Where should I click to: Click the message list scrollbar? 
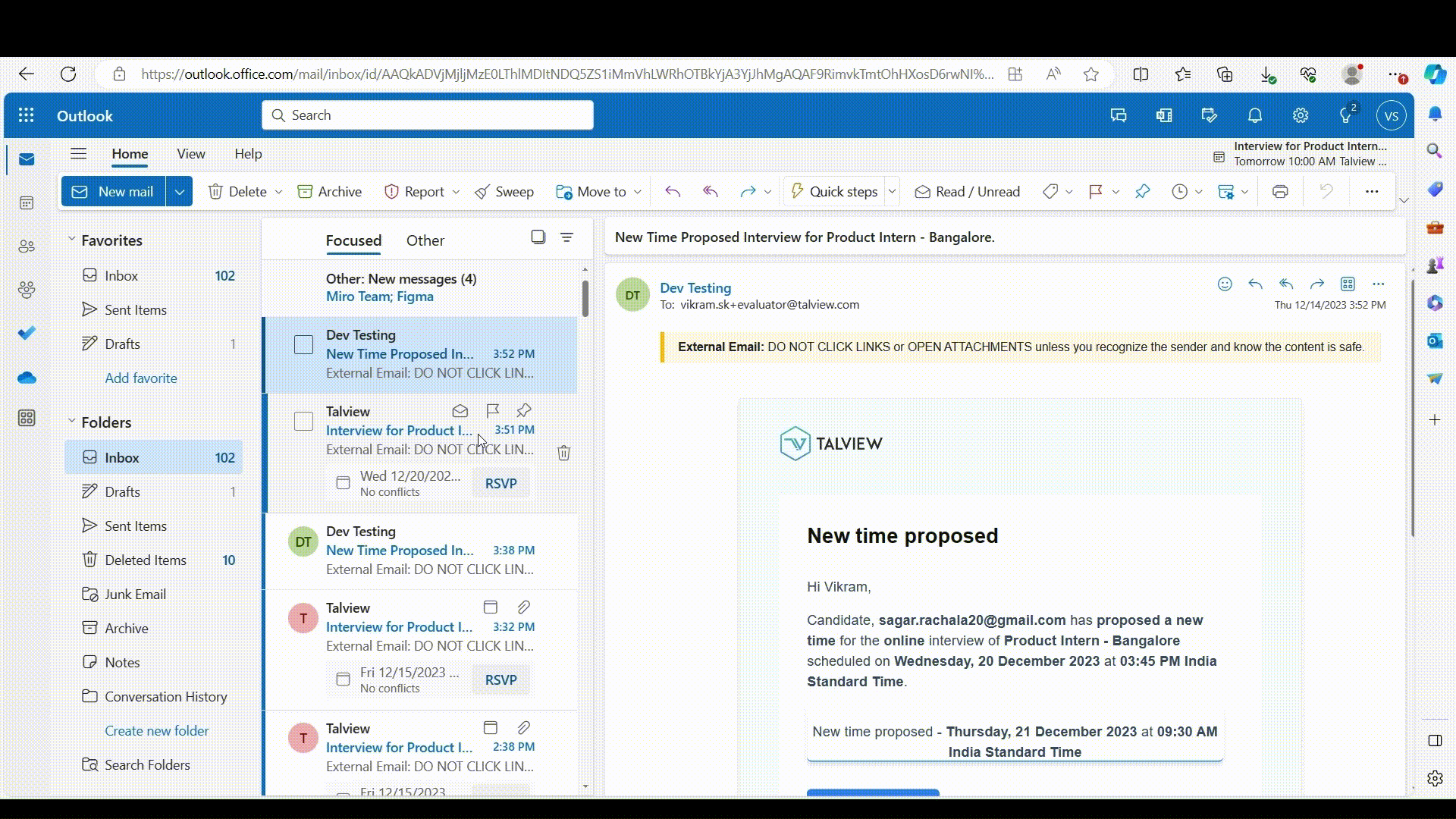point(585,298)
